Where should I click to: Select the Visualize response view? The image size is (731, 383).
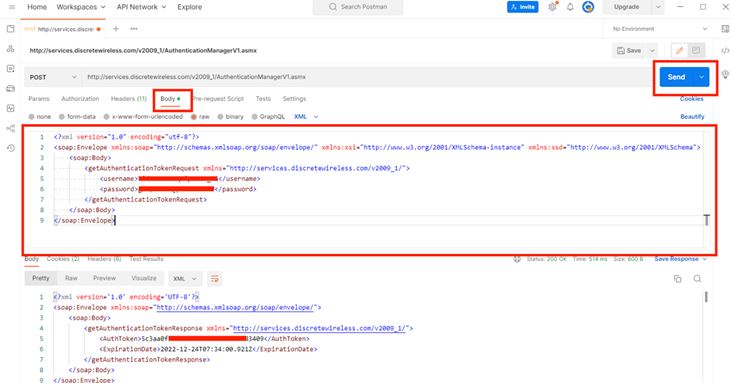(x=144, y=278)
